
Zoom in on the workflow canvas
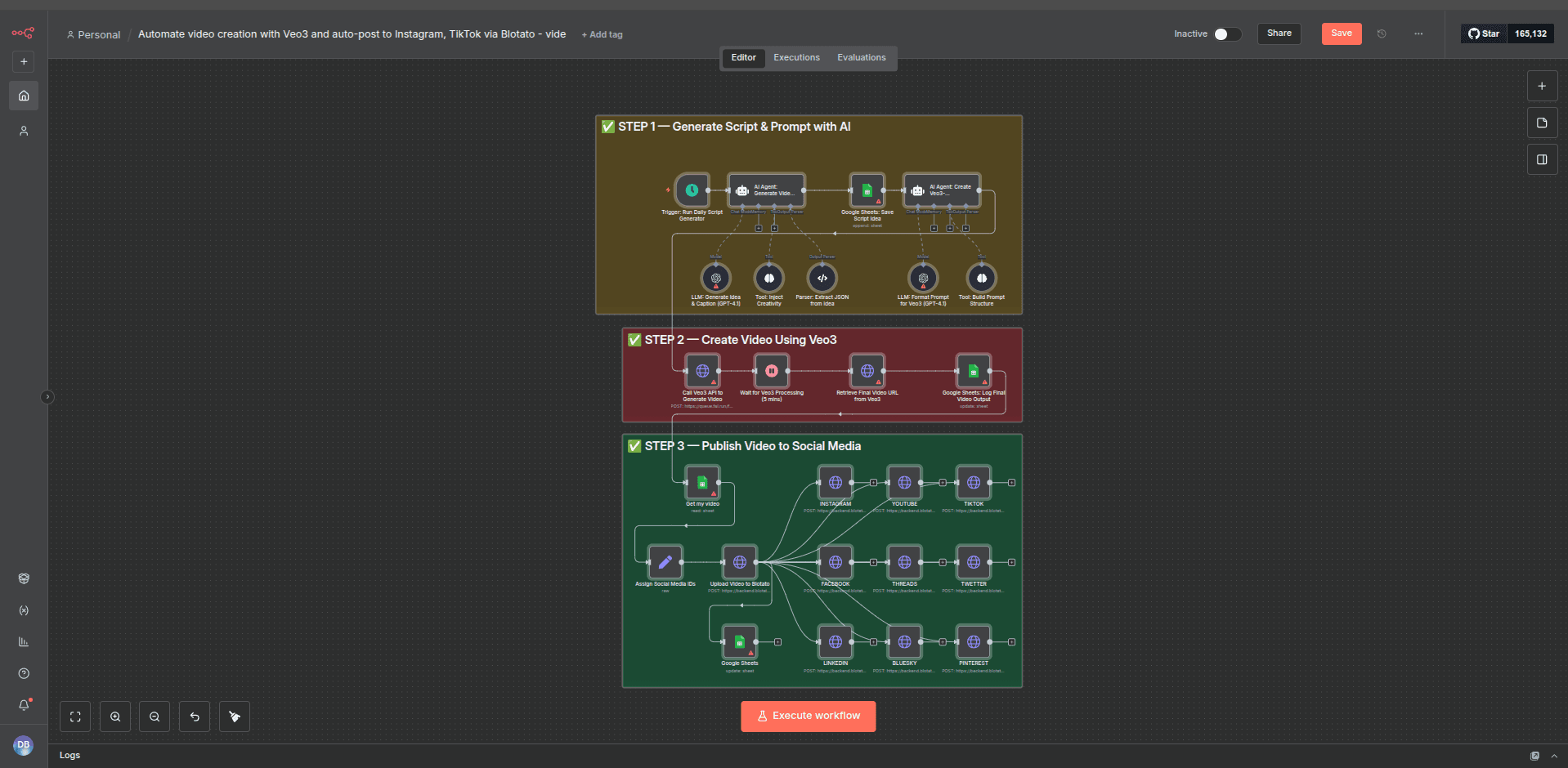(x=115, y=717)
